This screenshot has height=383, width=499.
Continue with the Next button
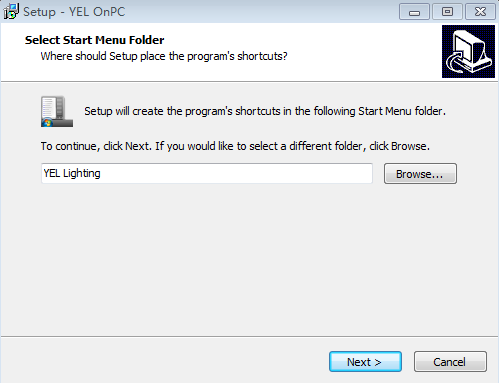pyautogui.click(x=365, y=362)
